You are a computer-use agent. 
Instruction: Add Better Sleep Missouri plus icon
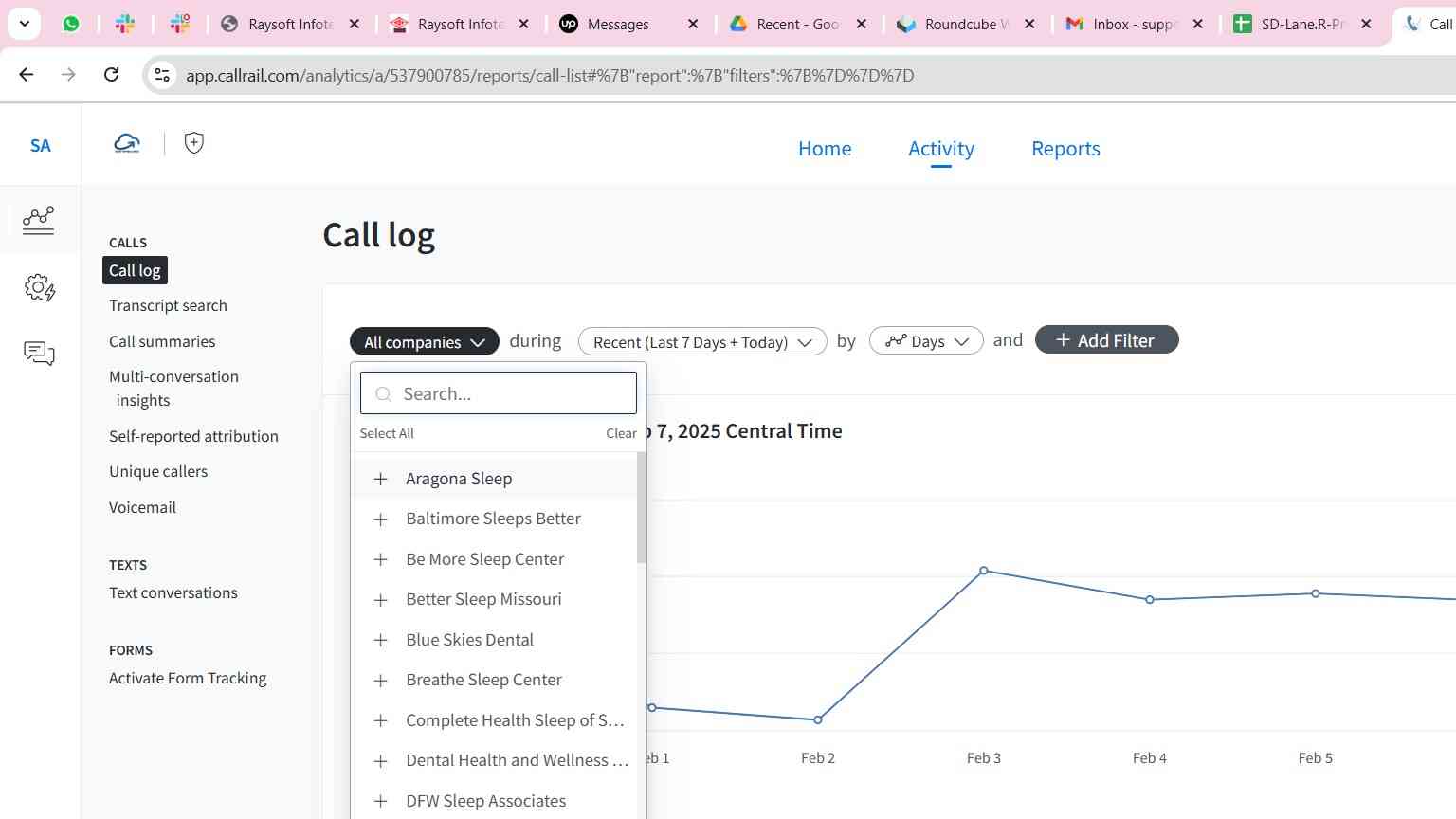pos(380,600)
